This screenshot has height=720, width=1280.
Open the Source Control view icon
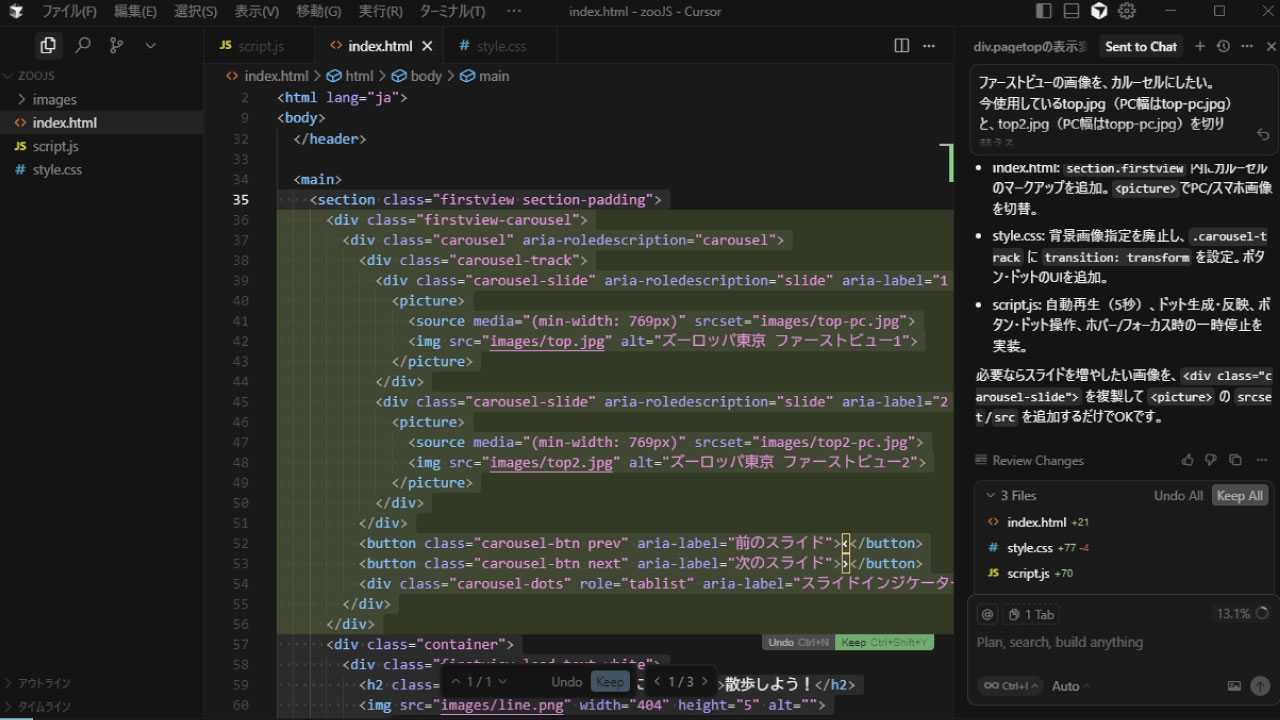coord(117,45)
